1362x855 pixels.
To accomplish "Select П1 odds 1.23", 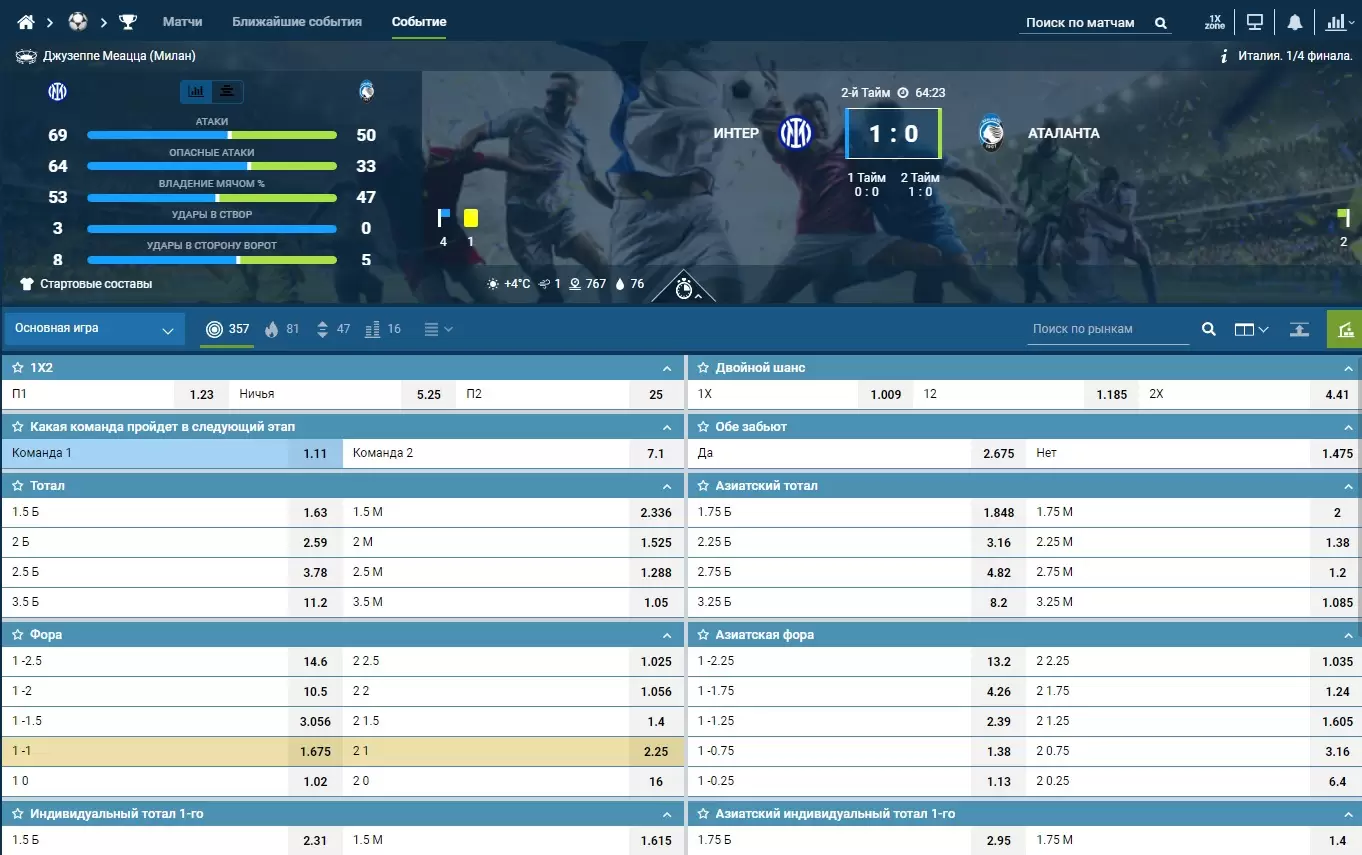I will click(202, 394).
